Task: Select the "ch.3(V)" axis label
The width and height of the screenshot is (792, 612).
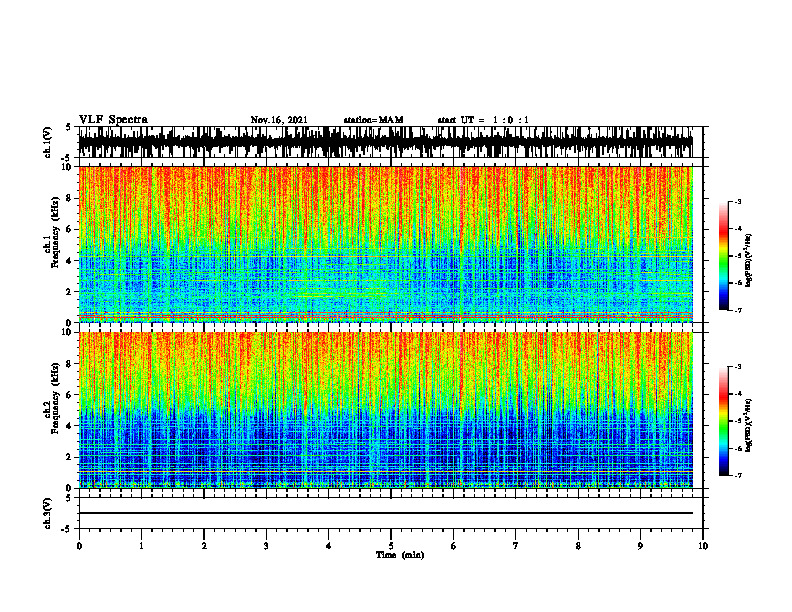Action: (48, 513)
